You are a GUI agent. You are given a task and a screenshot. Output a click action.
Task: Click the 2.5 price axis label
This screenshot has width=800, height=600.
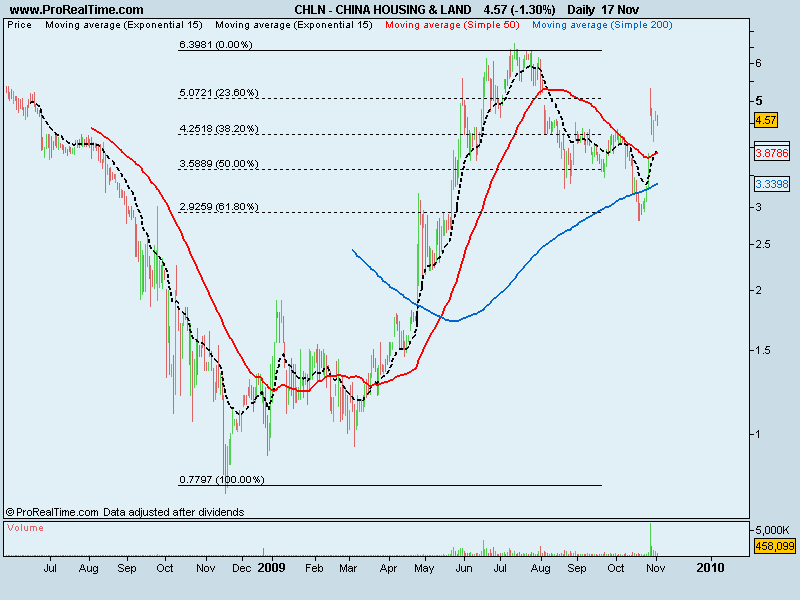763,244
